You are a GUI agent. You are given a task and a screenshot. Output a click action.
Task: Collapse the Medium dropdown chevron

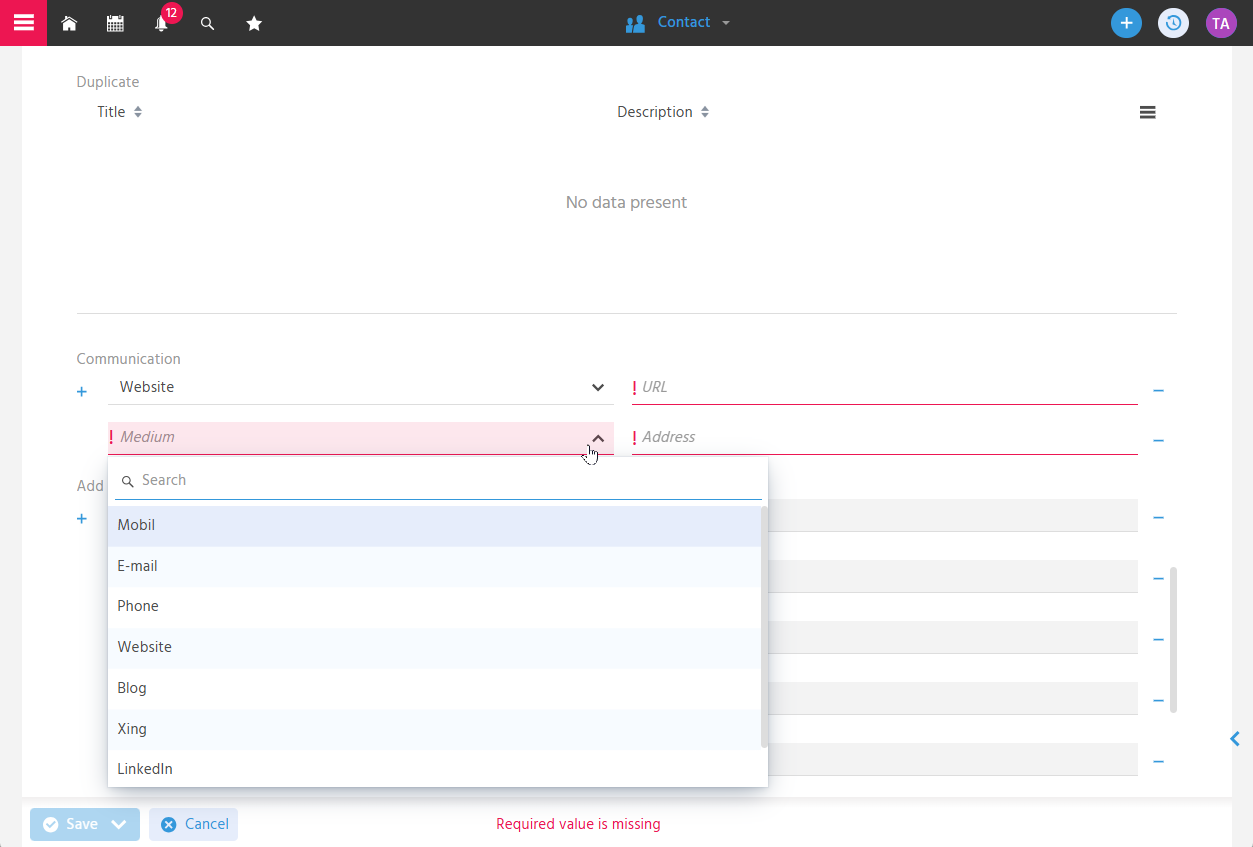pyautogui.click(x=598, y=438)
